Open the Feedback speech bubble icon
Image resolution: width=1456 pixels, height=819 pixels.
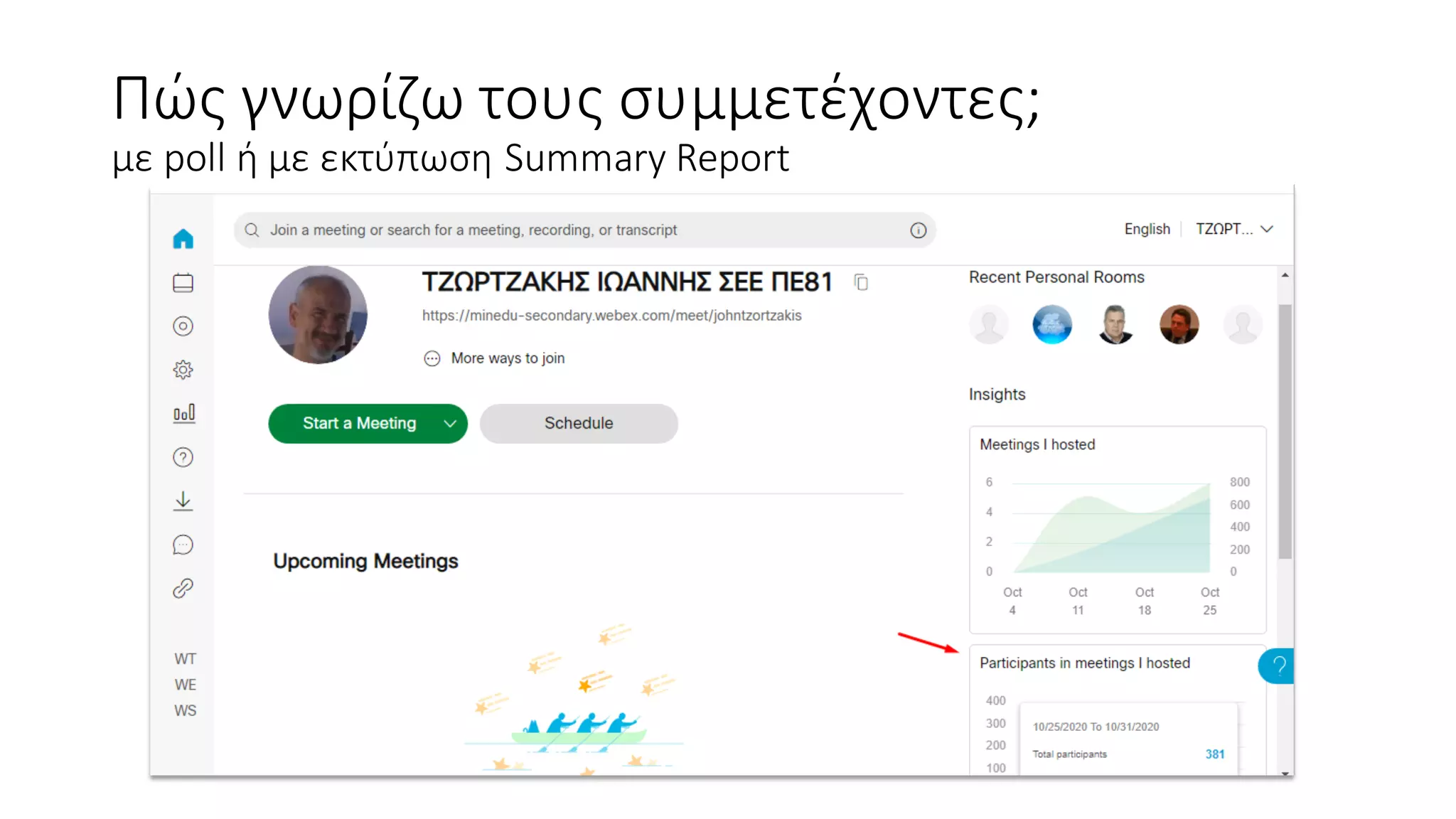point(183,545)
